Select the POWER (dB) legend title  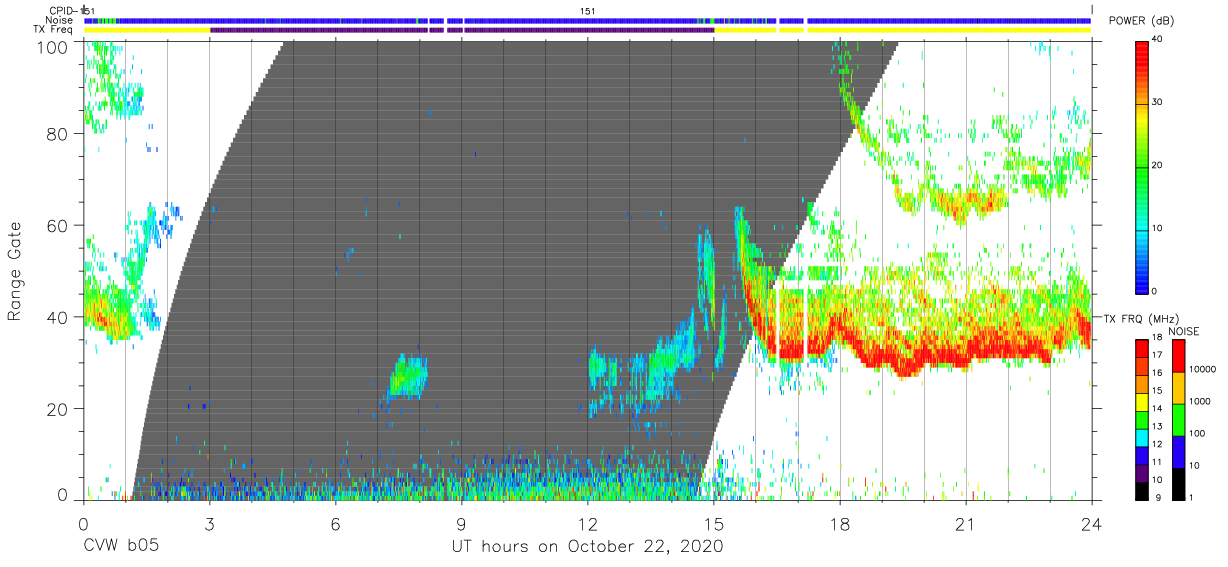pyautogui.click(x=1142, y=21)
